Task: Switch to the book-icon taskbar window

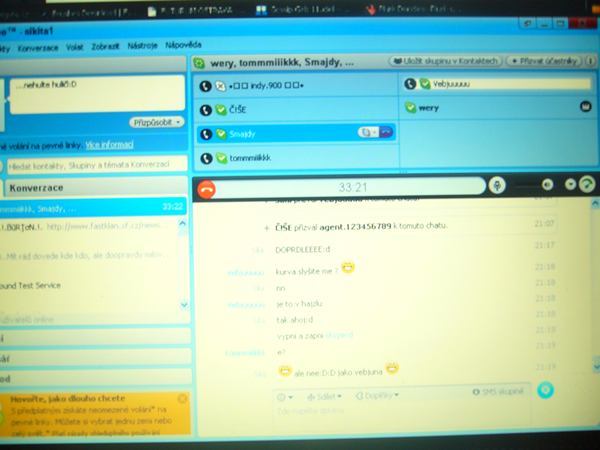Action: tap(296, 10)
